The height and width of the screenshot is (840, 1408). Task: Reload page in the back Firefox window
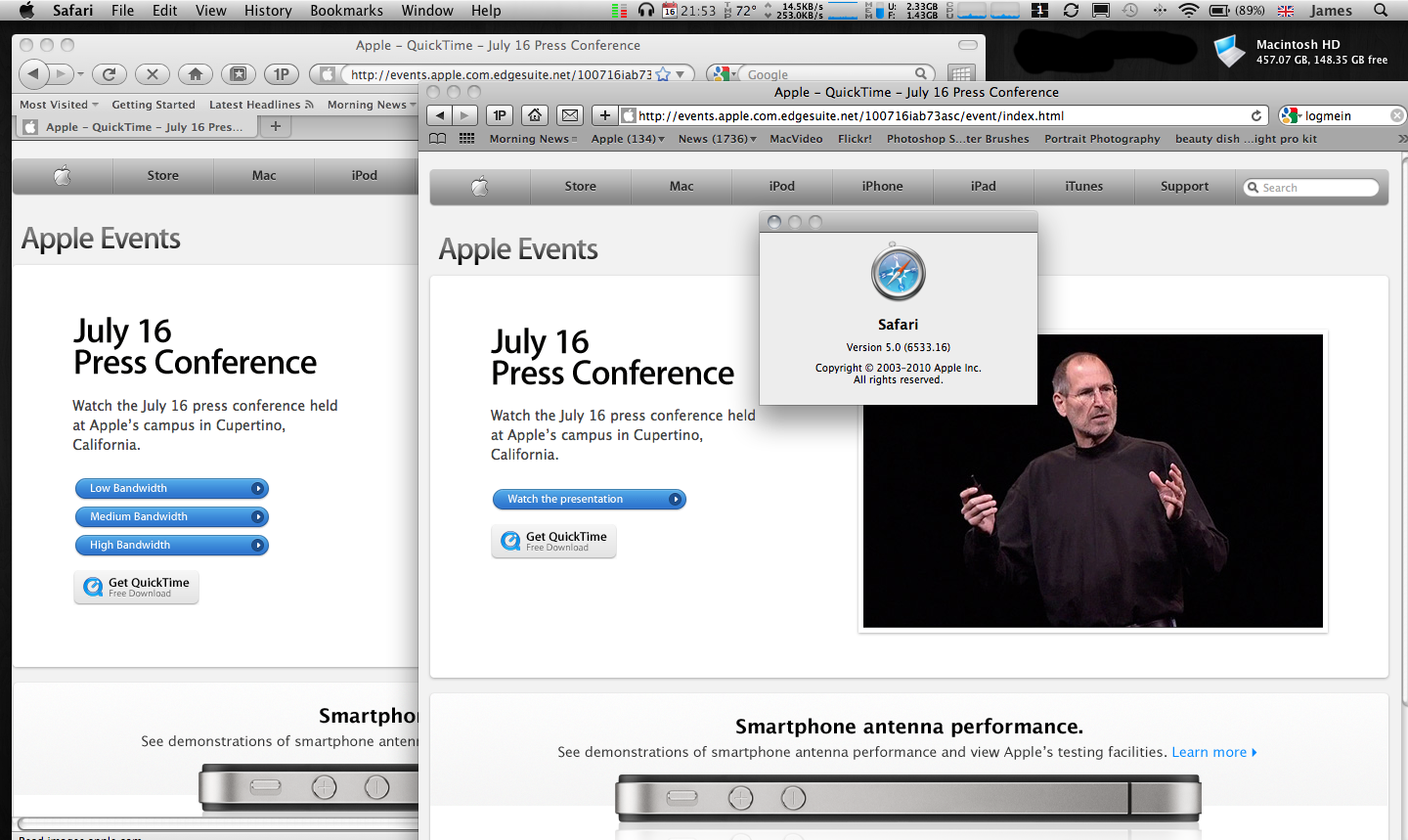pyautogui.click(x=110, y=74)
